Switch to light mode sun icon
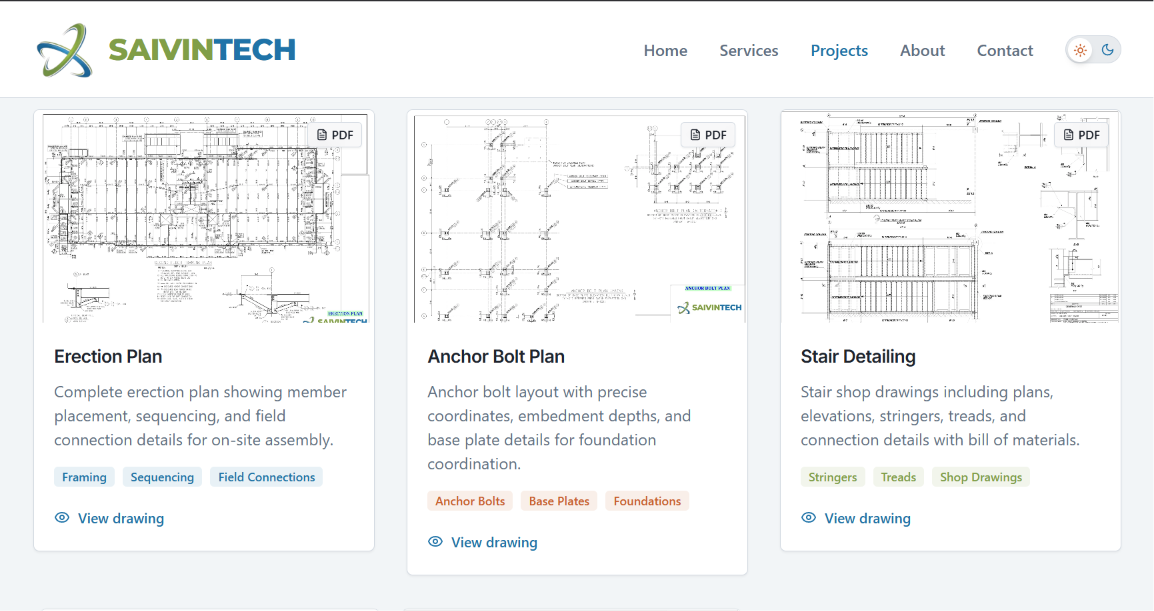1154x611 pixels. [x=1080, y=50]
